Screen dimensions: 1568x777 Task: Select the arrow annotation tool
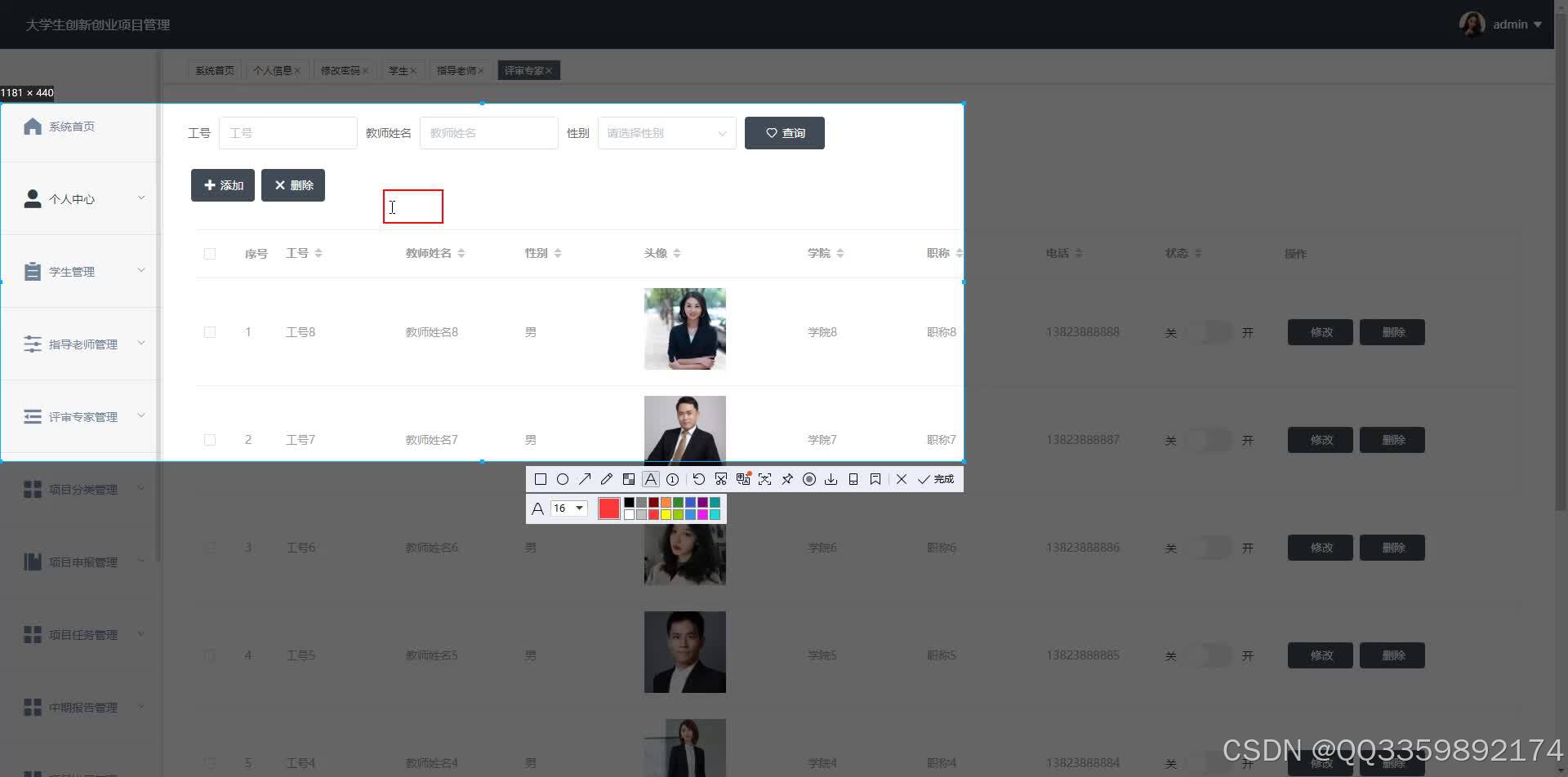tap(585, 479)
